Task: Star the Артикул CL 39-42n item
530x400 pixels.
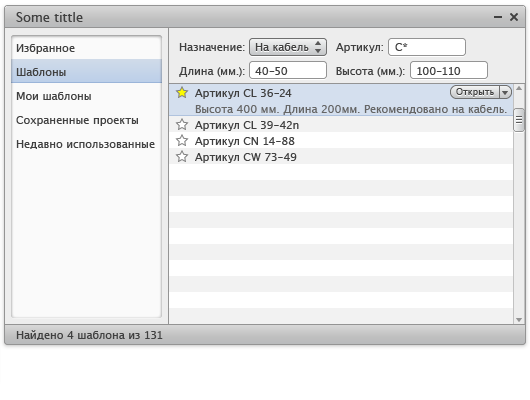Action: (182, 124)
